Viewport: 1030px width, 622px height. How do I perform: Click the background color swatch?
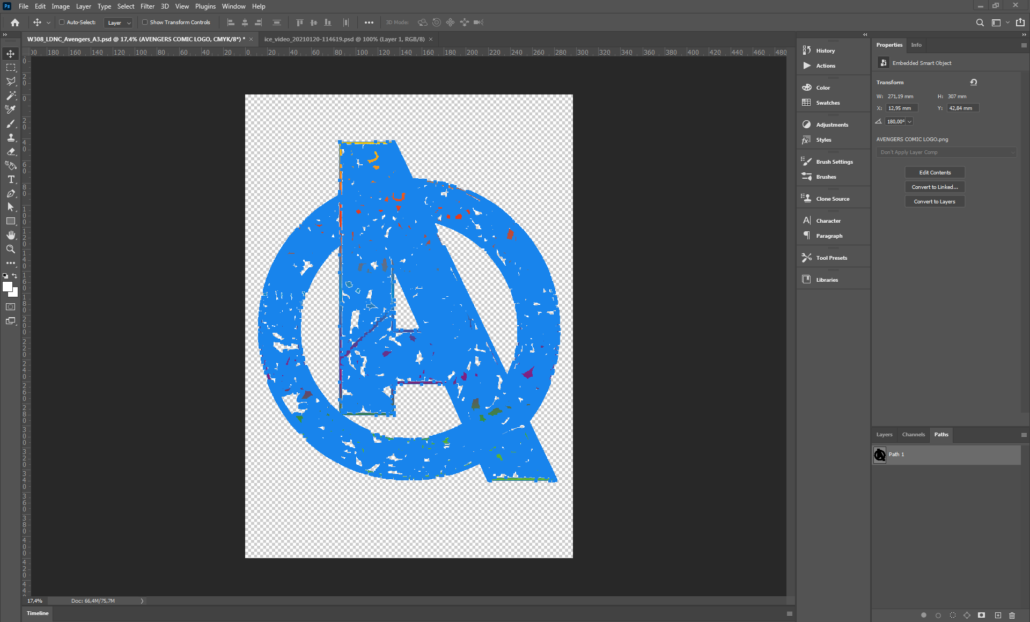pyautogui.click(x=14, y=294)
